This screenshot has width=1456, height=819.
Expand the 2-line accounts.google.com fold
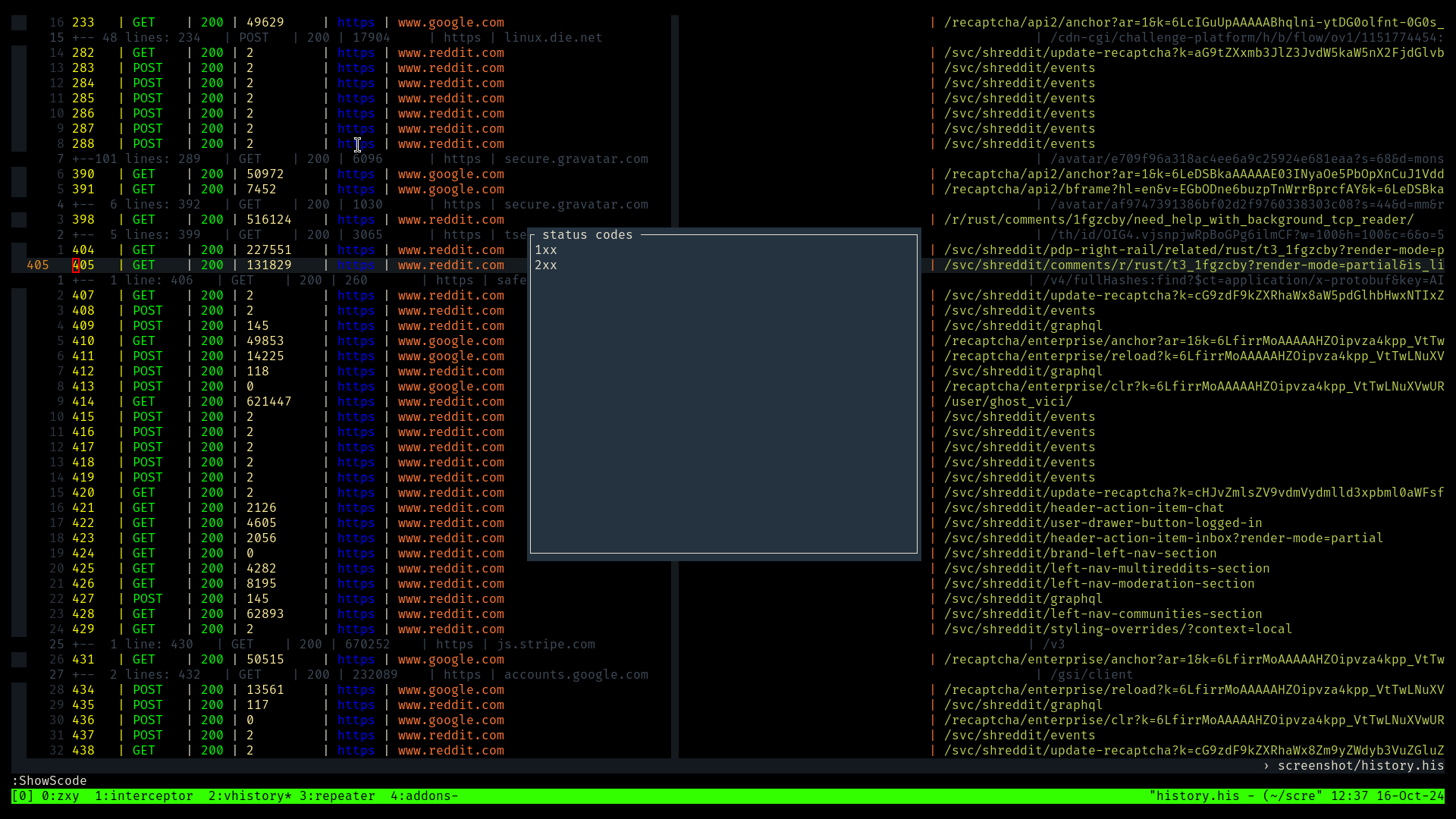click(x=136, y=674)
